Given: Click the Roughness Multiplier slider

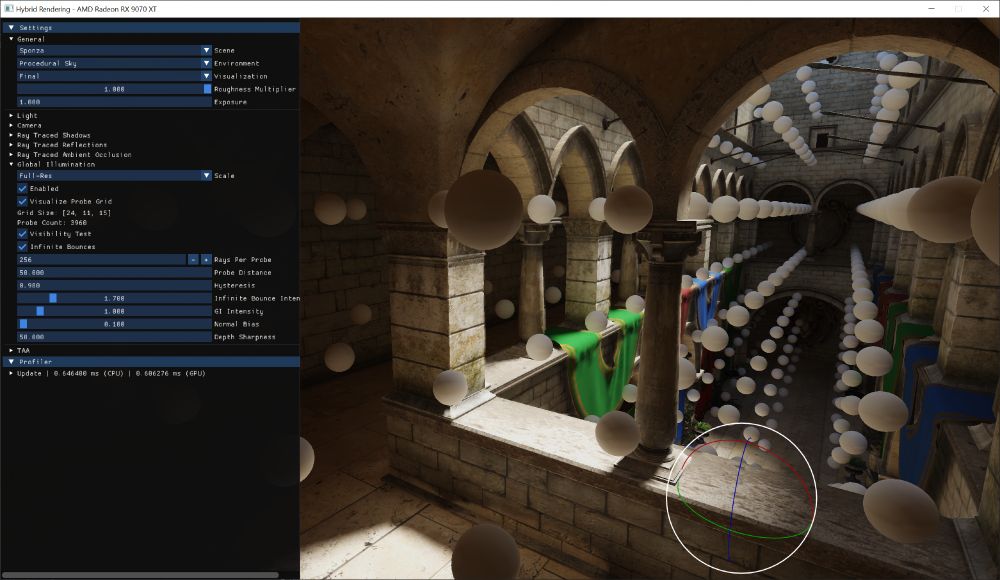Looking at the screenshot, I should (114, 89).
